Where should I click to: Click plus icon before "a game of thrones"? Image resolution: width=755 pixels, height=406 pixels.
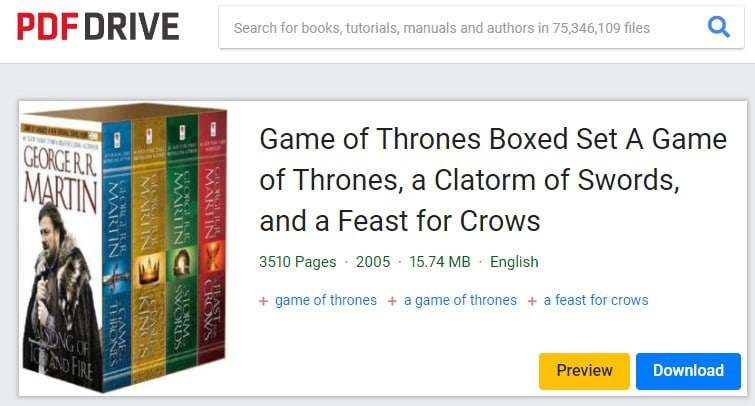click(393, 301)
